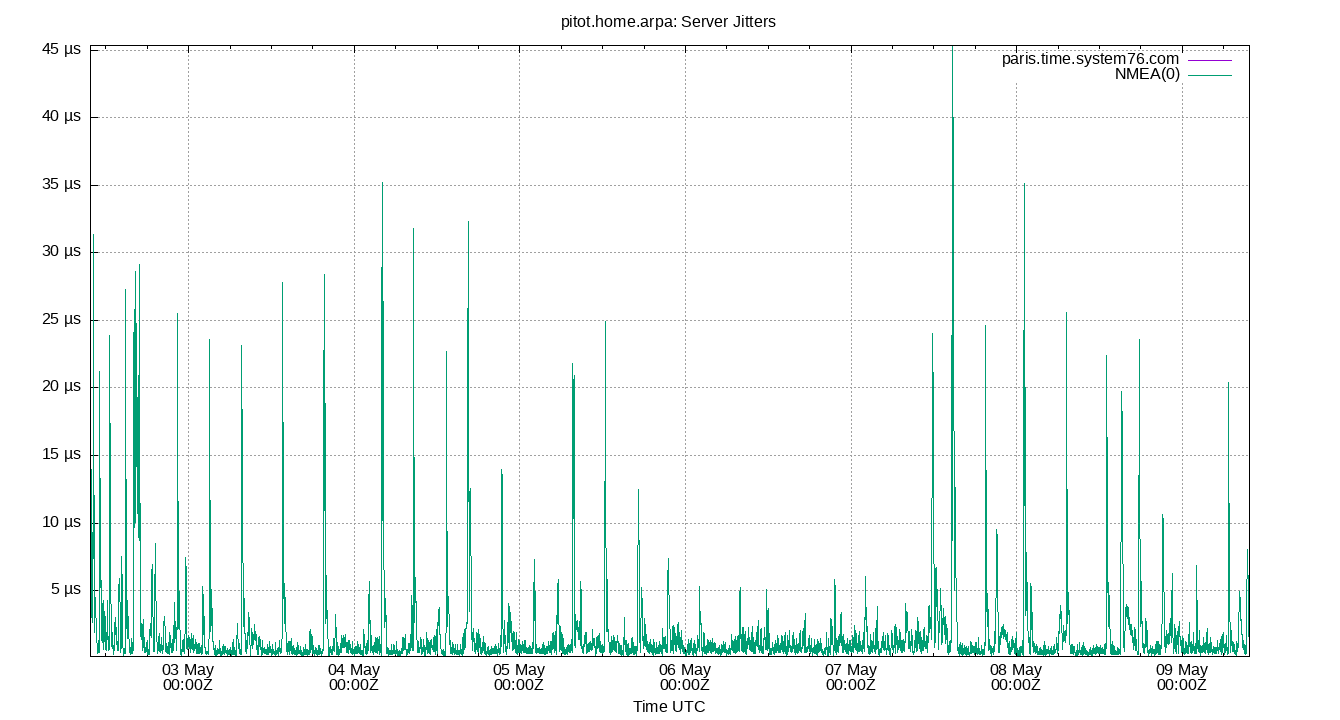1340x720 pixels.
Task: Select the legend entry 'paris.time.system76.com'
Action: click(x=1090, y=59)
